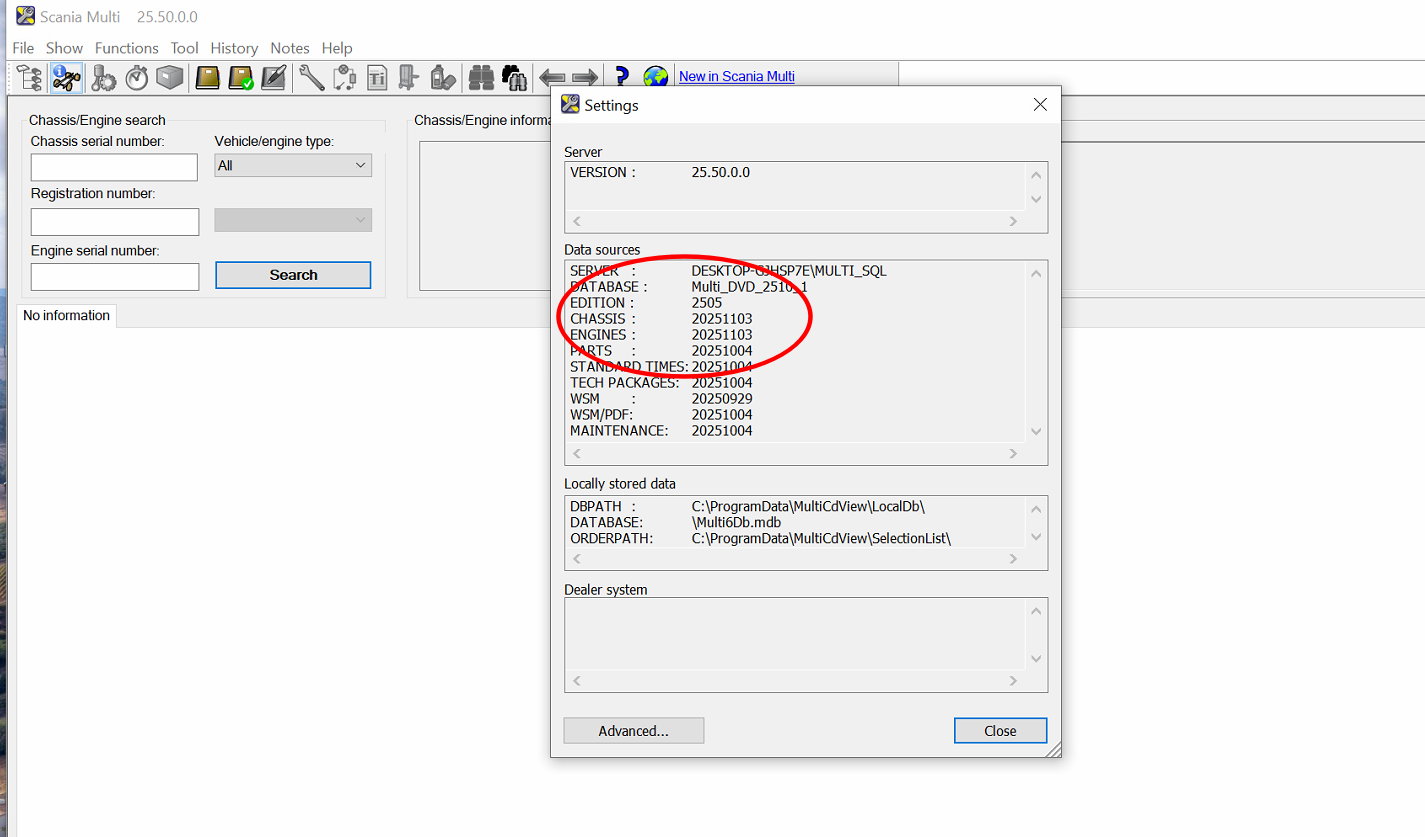
Task: Open the Vehicle/engine type dropdown
Action: click(x=293, y=165)
